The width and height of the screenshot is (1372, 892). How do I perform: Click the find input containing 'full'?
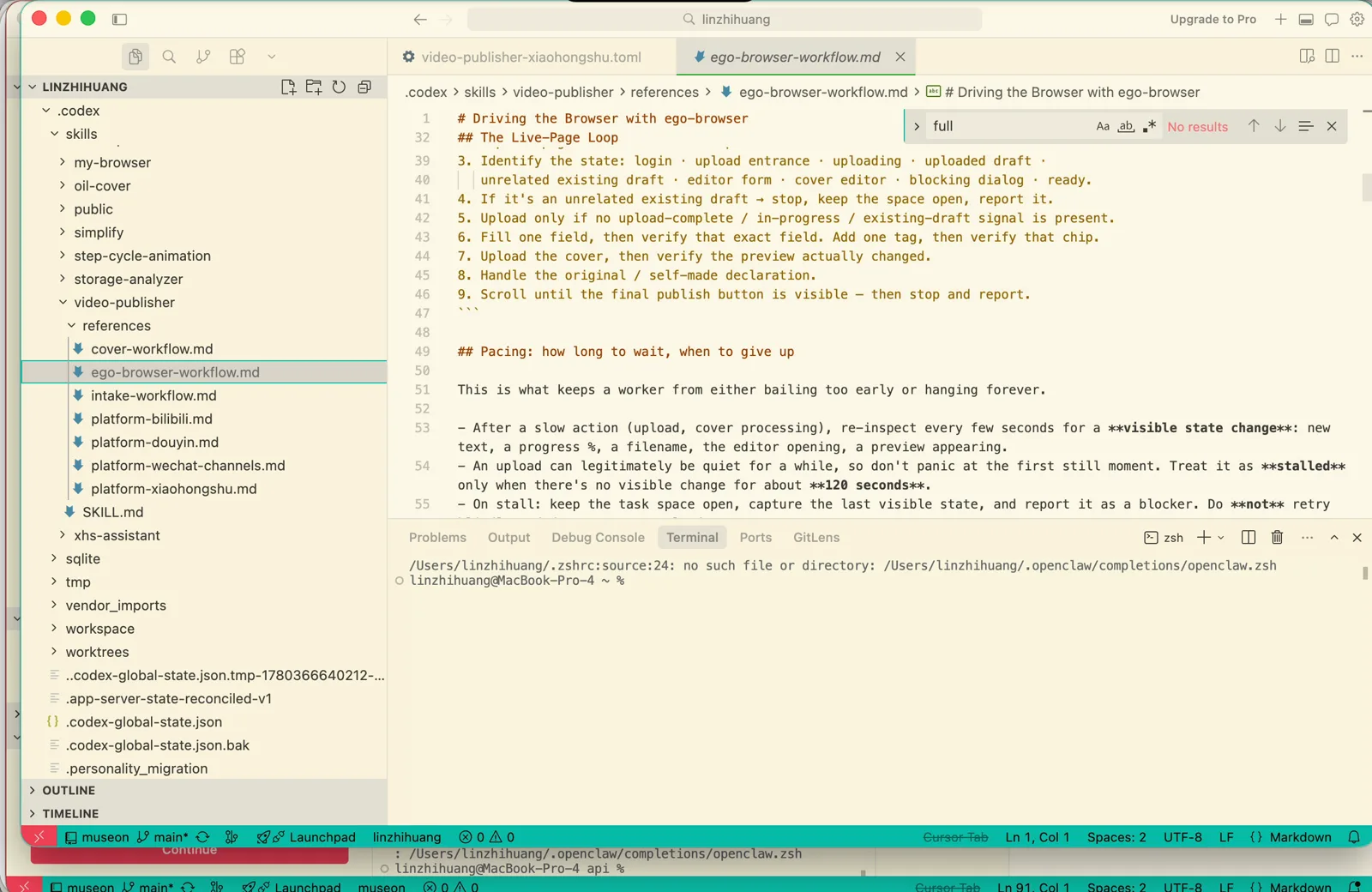(1008, 126)
